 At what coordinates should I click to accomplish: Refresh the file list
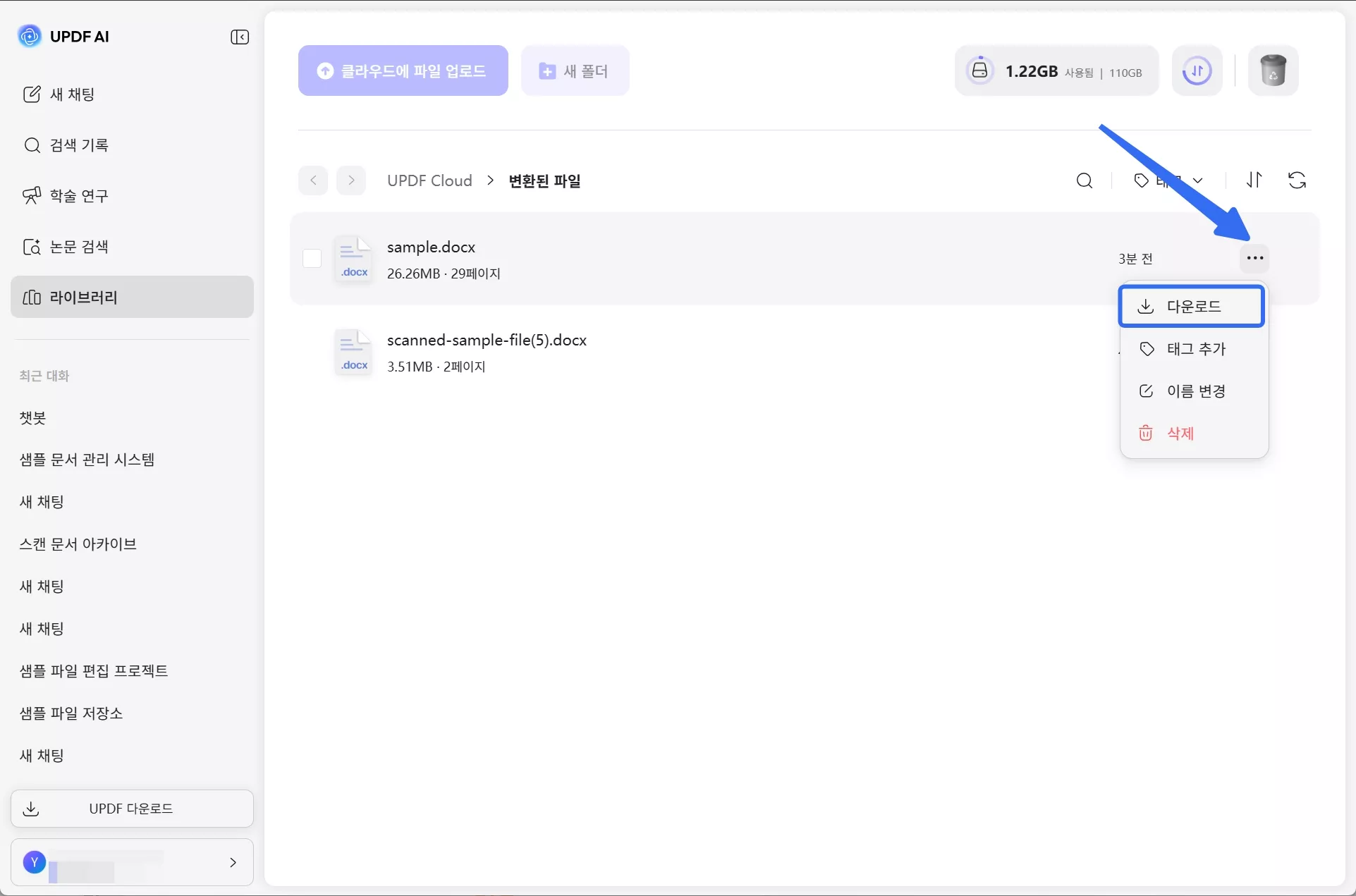point(1297,180)
